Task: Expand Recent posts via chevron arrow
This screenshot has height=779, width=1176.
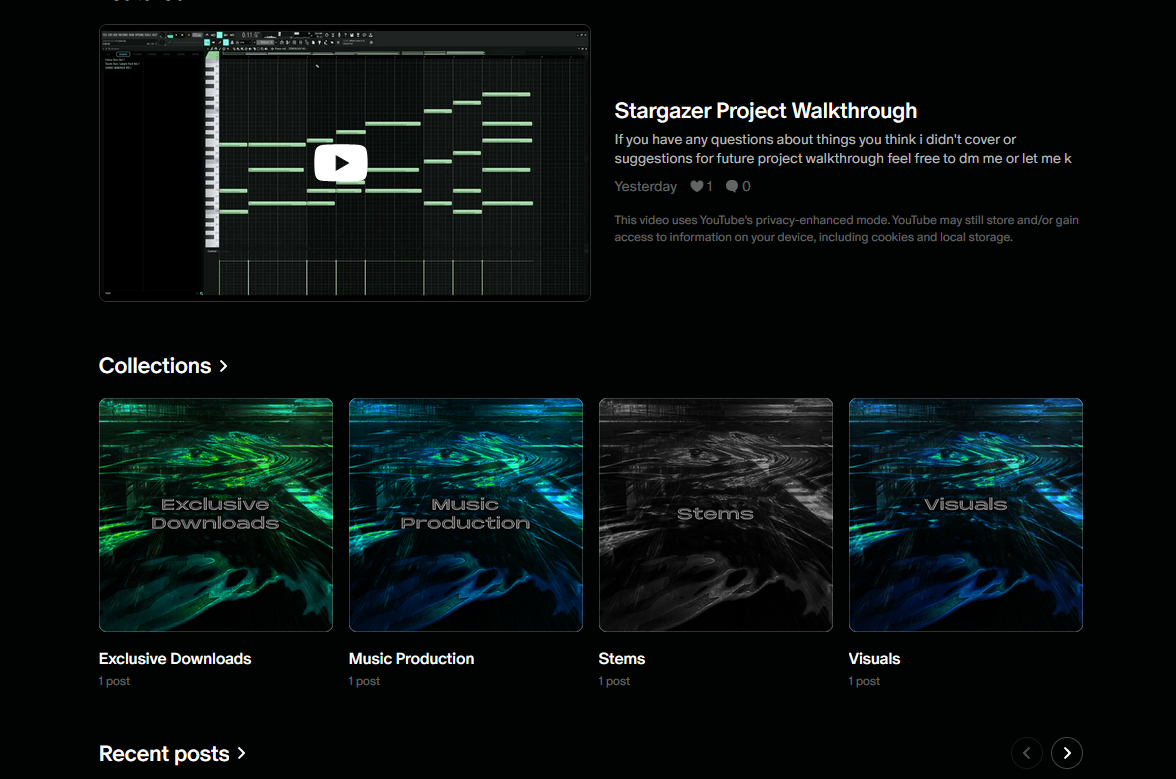Action: coord(242,754)
